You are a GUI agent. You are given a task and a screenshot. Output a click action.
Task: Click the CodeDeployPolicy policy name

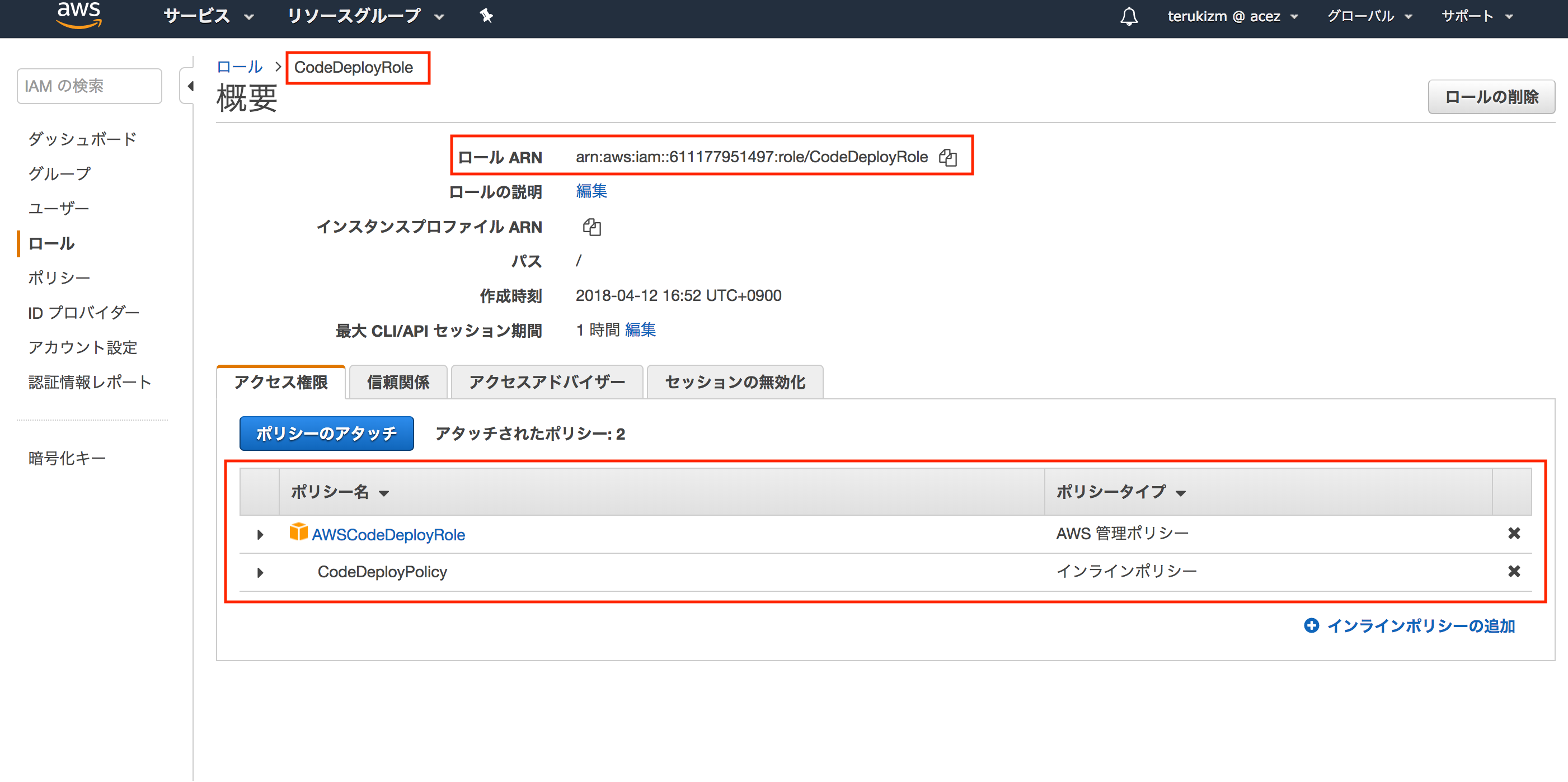pos(382,572)
